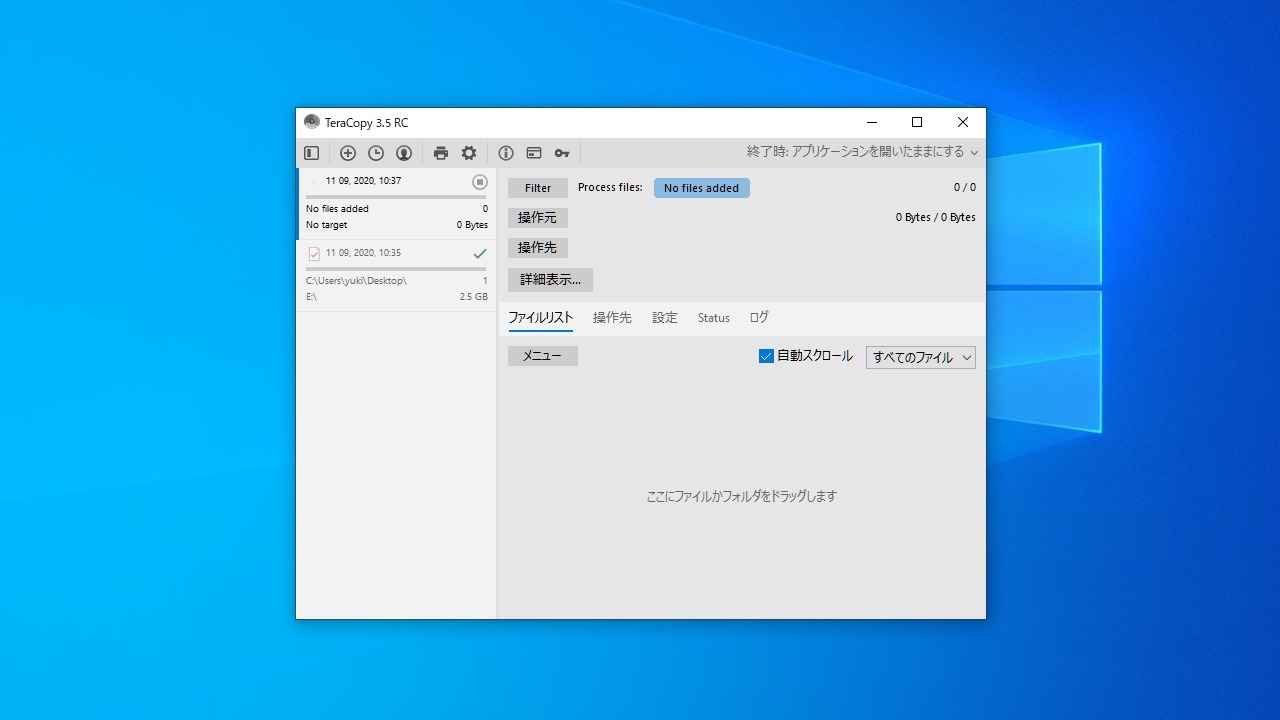Image resolution: width=1280 pixels, height=720 pixels.
Task: Click the key license icon
Action: tap(562, 153)
